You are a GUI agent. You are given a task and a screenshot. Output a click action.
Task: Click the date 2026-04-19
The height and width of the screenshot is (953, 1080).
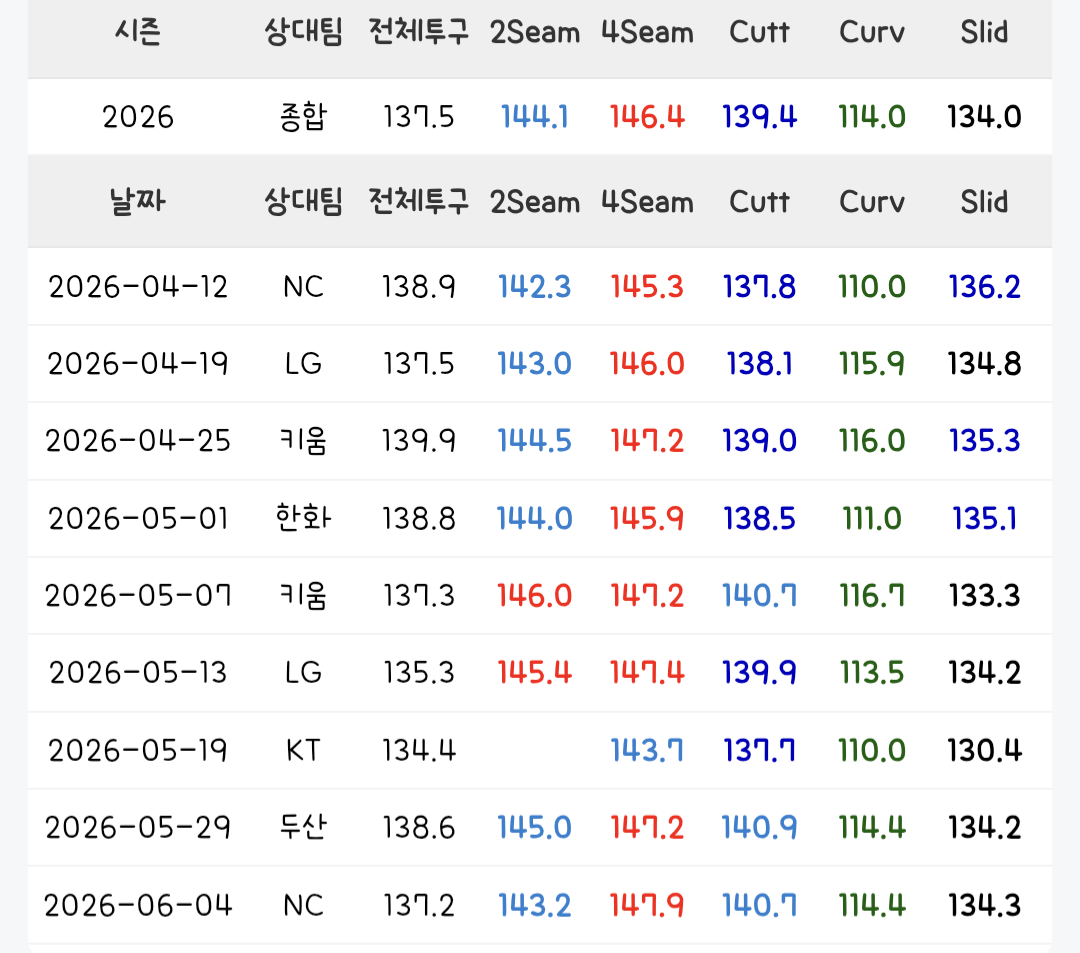(x=138, y=364)
